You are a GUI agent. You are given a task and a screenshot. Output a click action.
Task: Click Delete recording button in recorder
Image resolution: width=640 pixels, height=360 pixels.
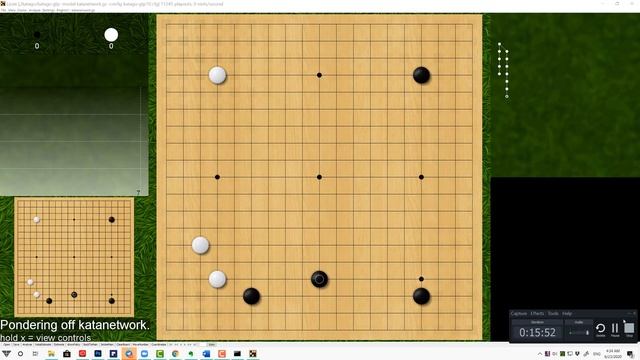tap(600, 329)
